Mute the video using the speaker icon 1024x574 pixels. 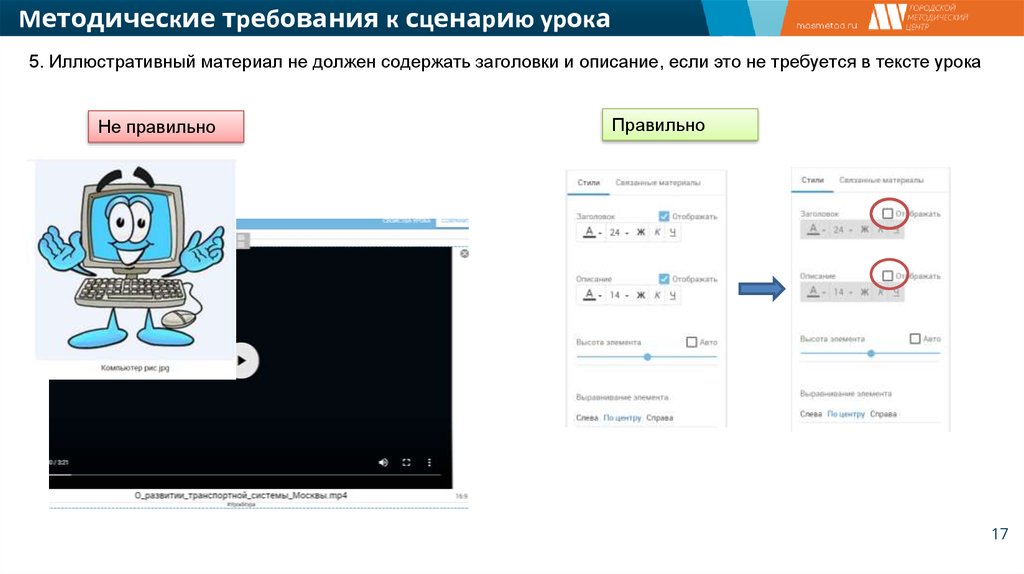click(x=383, y=462)
